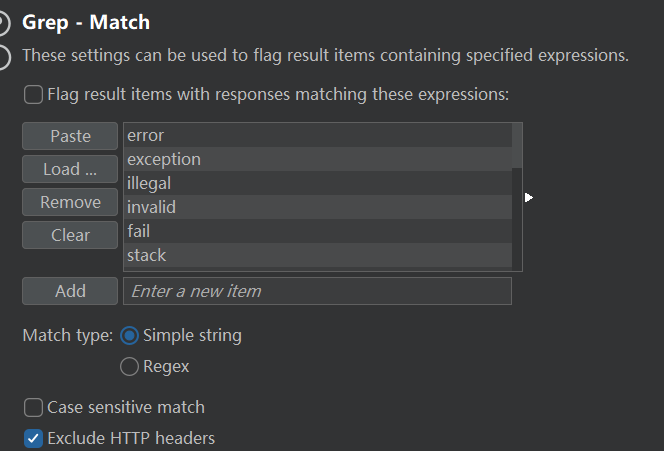Click the Add button
Screen dimensions: 664x451
point(70,291)
